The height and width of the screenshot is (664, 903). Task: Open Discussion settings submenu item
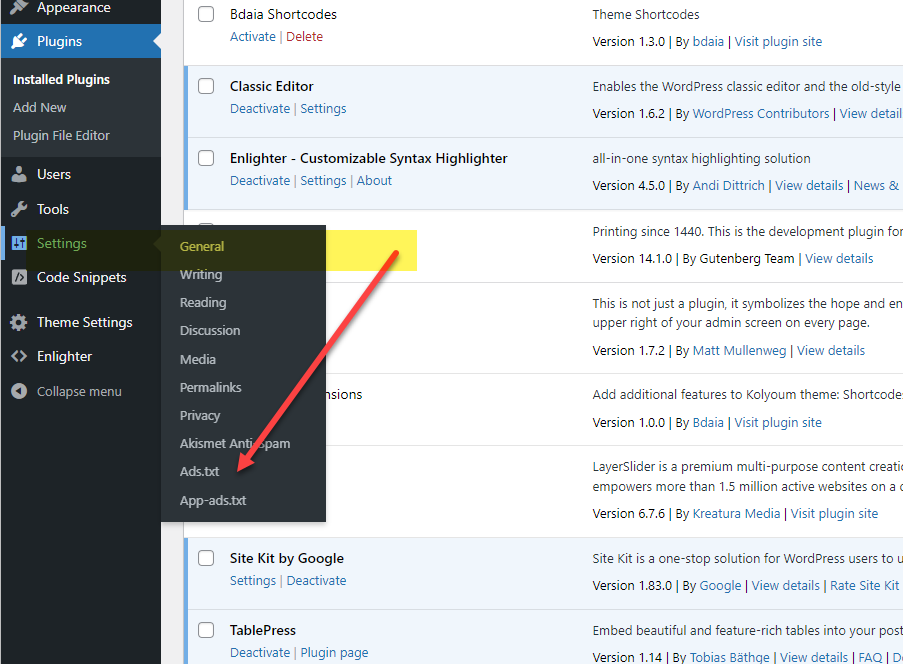(x=210, y=331)
